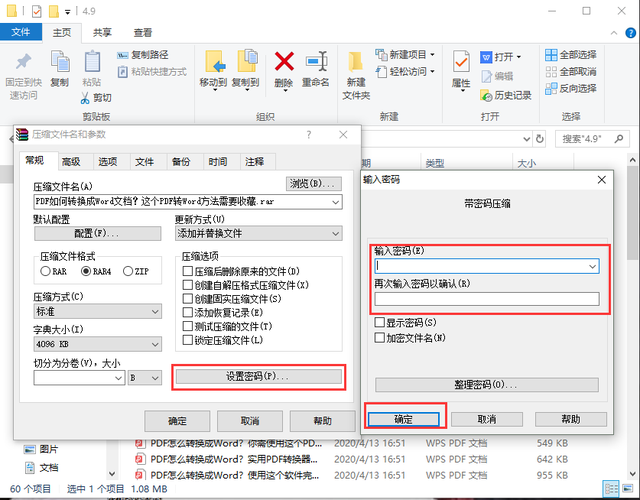Click the History icon
The height and width of the screenshot is (500, 640).
pyautogui.click(x=486, y=96)
